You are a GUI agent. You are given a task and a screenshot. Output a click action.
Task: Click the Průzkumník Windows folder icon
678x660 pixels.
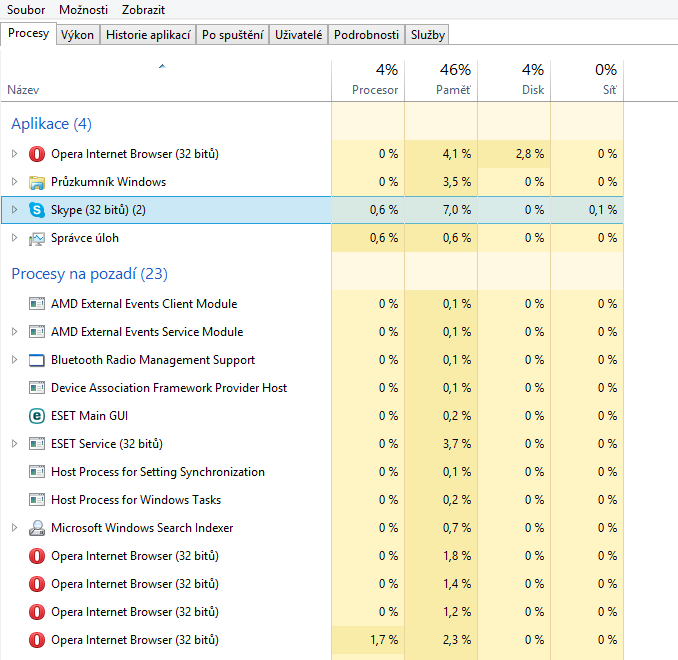click(x=37, y=182)
